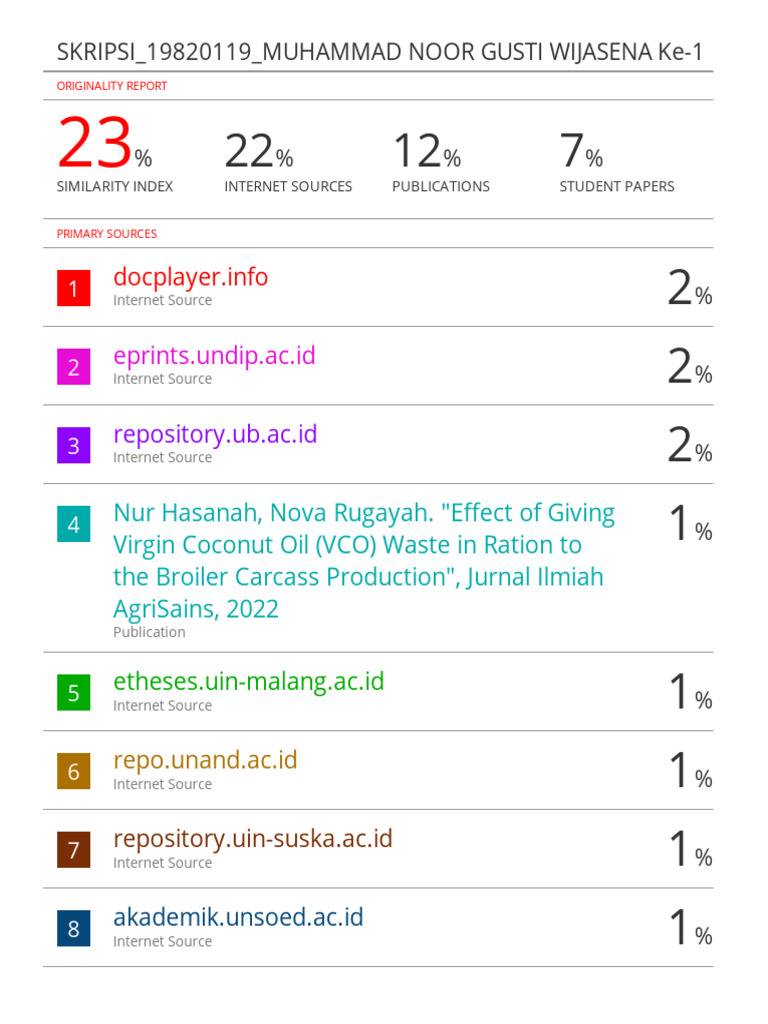Click the purple number 3 source badge

click(x=73, y=446)
